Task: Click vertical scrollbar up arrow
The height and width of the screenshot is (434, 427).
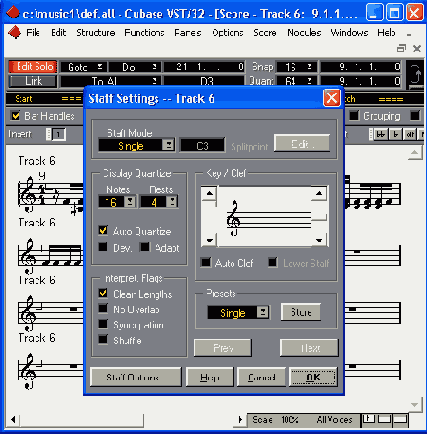Action: coord(415,153)
